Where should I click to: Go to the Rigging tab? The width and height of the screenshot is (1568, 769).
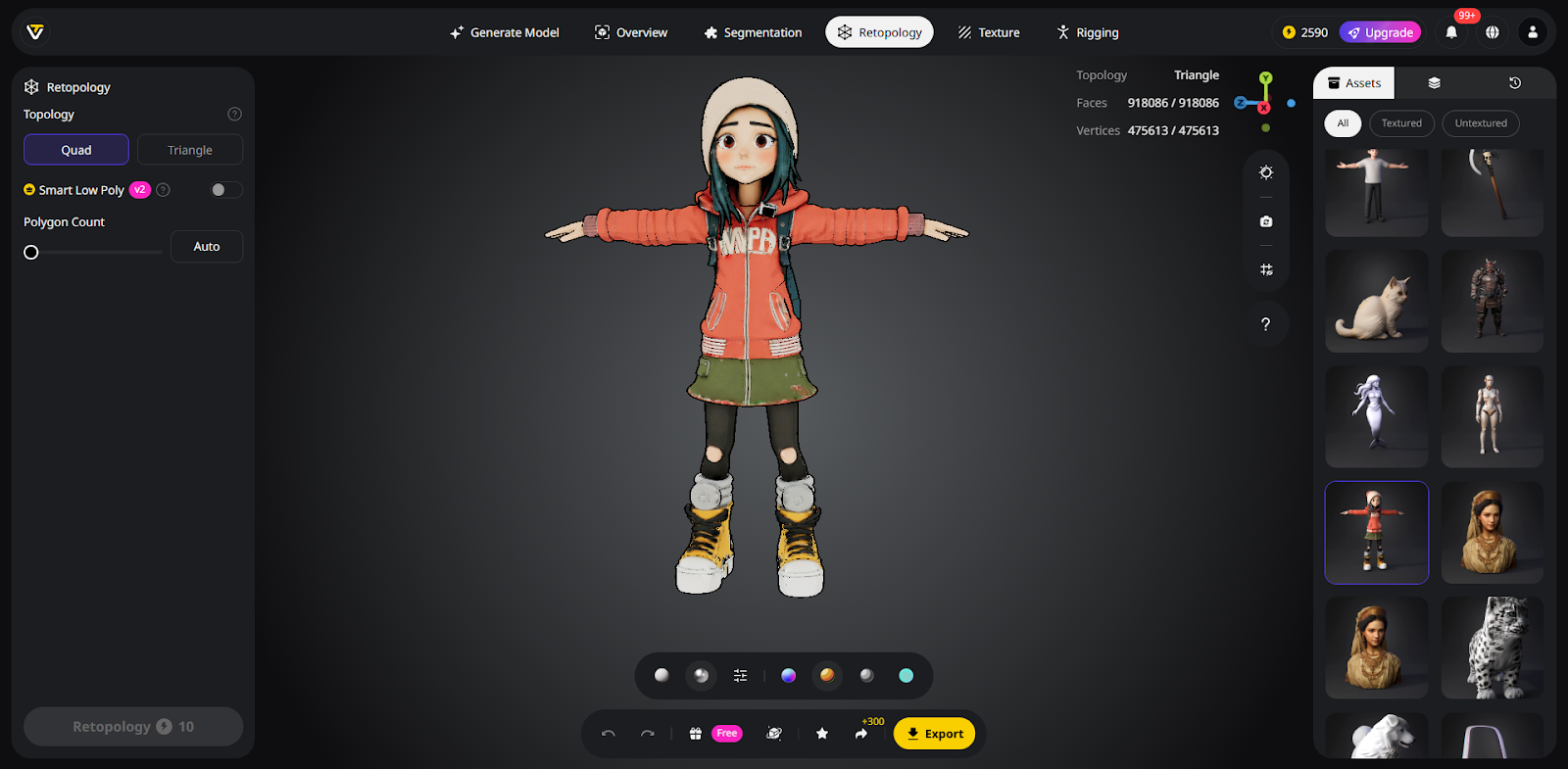(x=1087, y=32)
